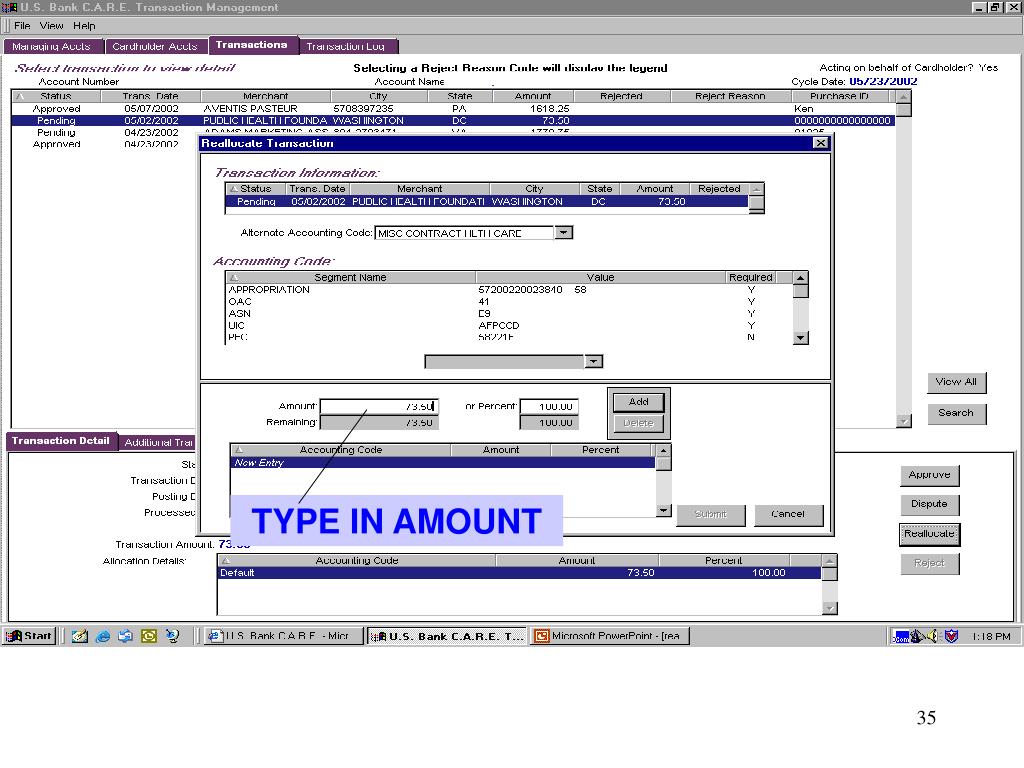This screenshot has height=768, width=1024.
Task: Switch to Cardholder Accts tab
Action: [155, 46]
